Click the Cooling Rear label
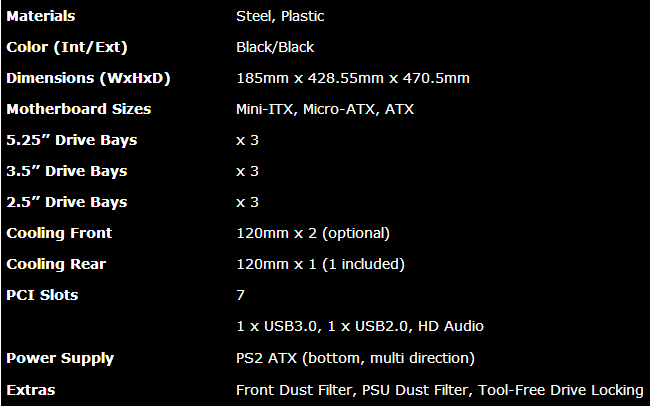This screenshot has width=650, height=406. (x=56, y=264)
